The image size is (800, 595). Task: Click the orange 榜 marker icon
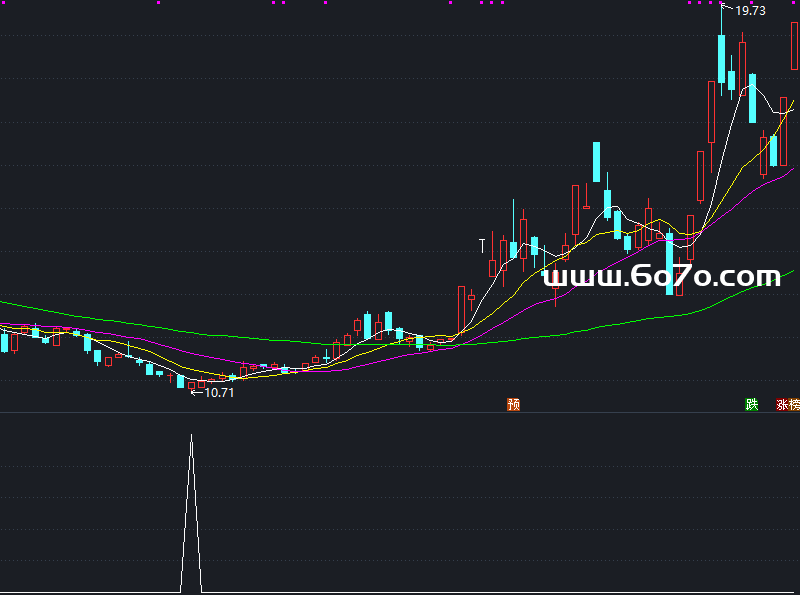[794, 405]
